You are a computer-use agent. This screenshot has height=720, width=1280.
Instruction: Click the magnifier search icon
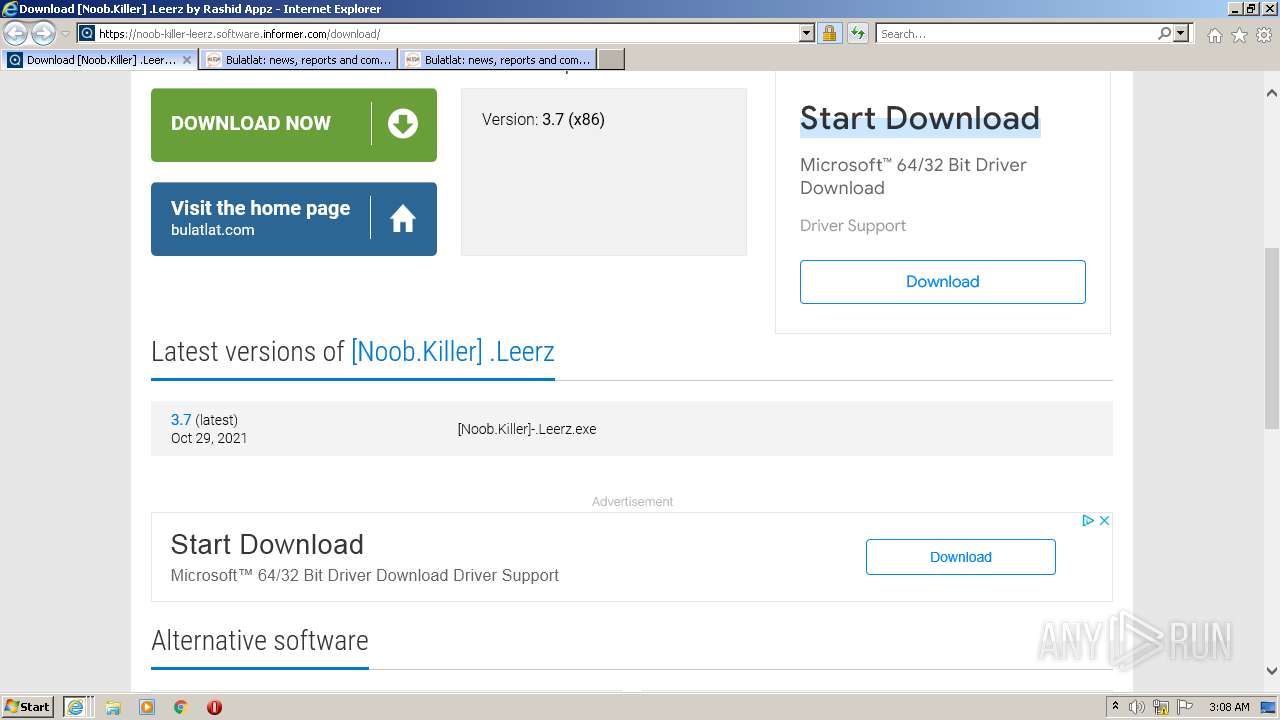pos(1164,34)
